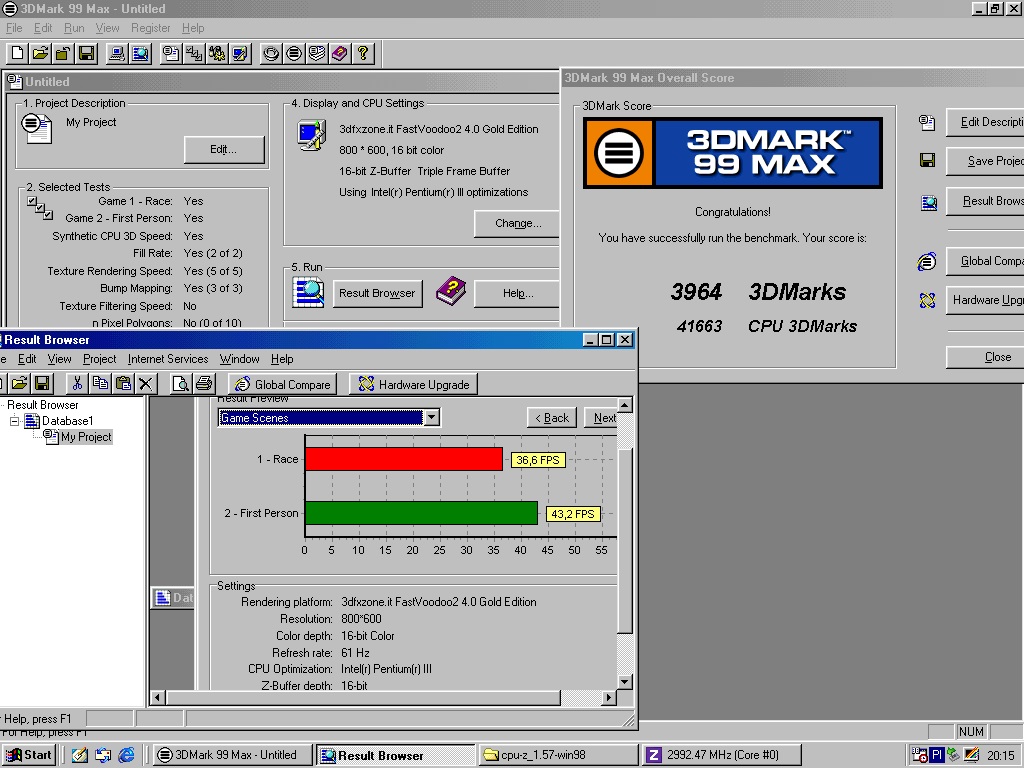This screenshot has width=1024, height=768.
Task: Open the Run menu in 3DMark 99 Max
Action: coord(74,28)
